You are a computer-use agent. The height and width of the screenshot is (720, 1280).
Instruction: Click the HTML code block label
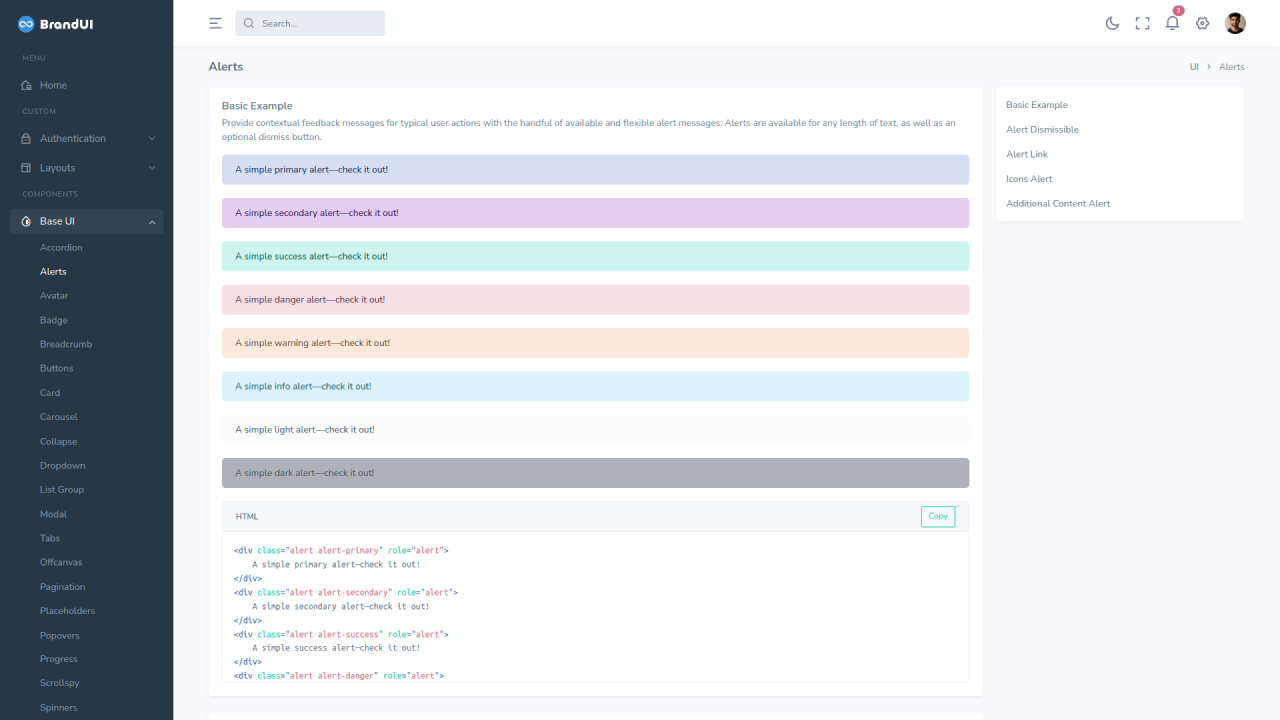(x=247, y=517)
